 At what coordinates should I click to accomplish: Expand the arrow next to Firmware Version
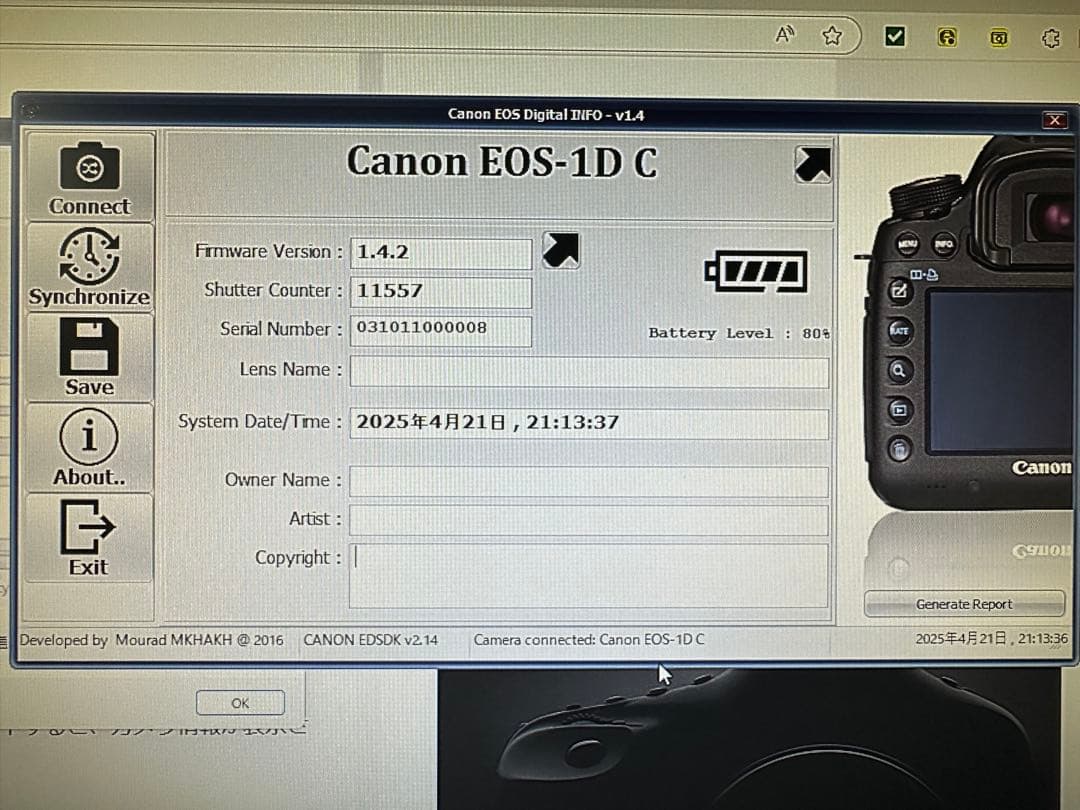point(561,251)
